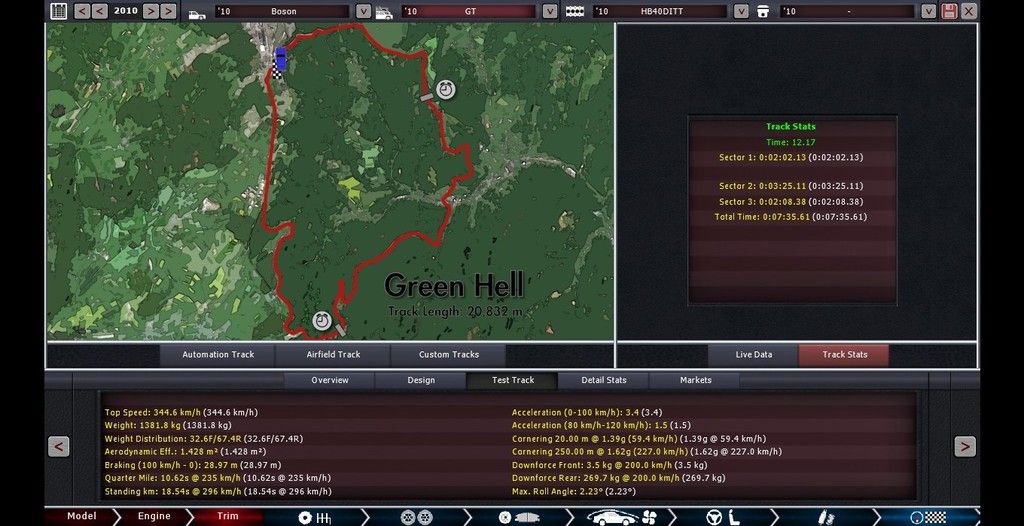The width and height of the screenshot is (1024, 526).
Task: Open the Detail Stats tab
Action: pyautogui.click(x=603, y=380)
